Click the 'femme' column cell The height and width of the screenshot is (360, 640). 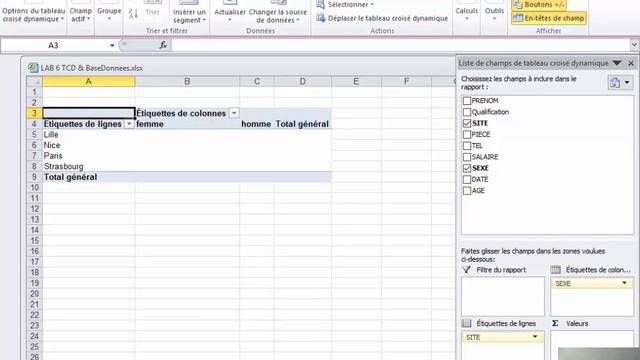coord(187,124)
